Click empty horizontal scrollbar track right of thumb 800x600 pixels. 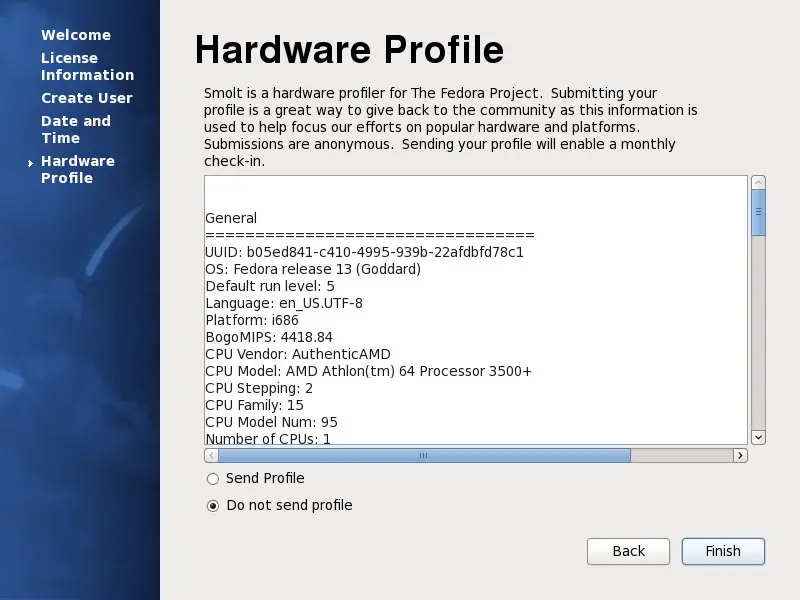[682, 455]
